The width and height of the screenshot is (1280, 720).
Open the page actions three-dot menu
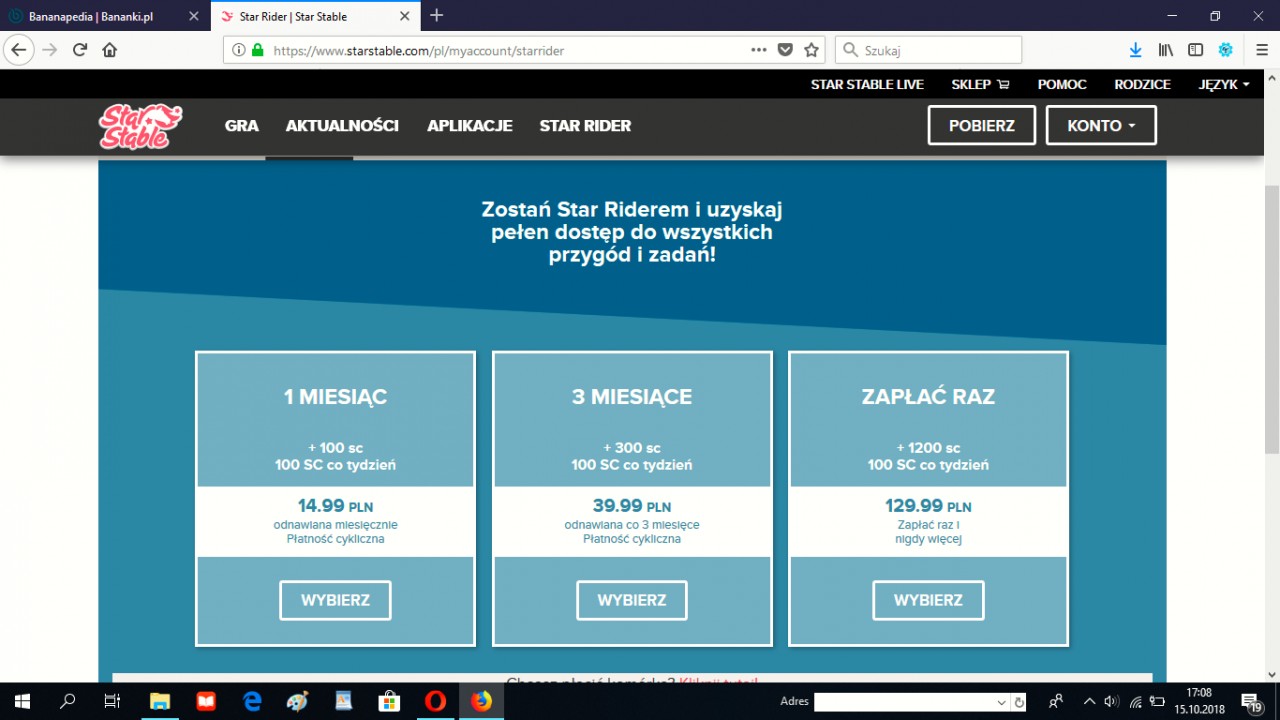[760, 49]
